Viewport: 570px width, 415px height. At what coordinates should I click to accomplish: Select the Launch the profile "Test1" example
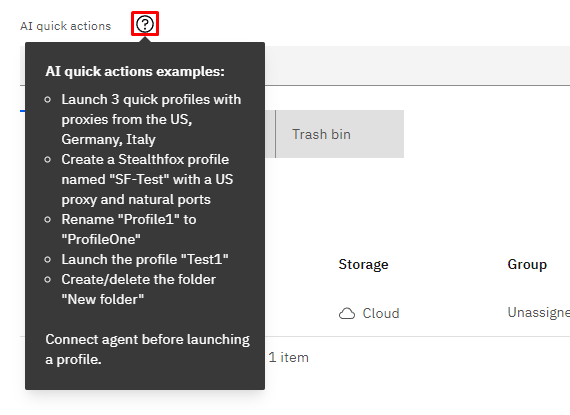(145, 259)
